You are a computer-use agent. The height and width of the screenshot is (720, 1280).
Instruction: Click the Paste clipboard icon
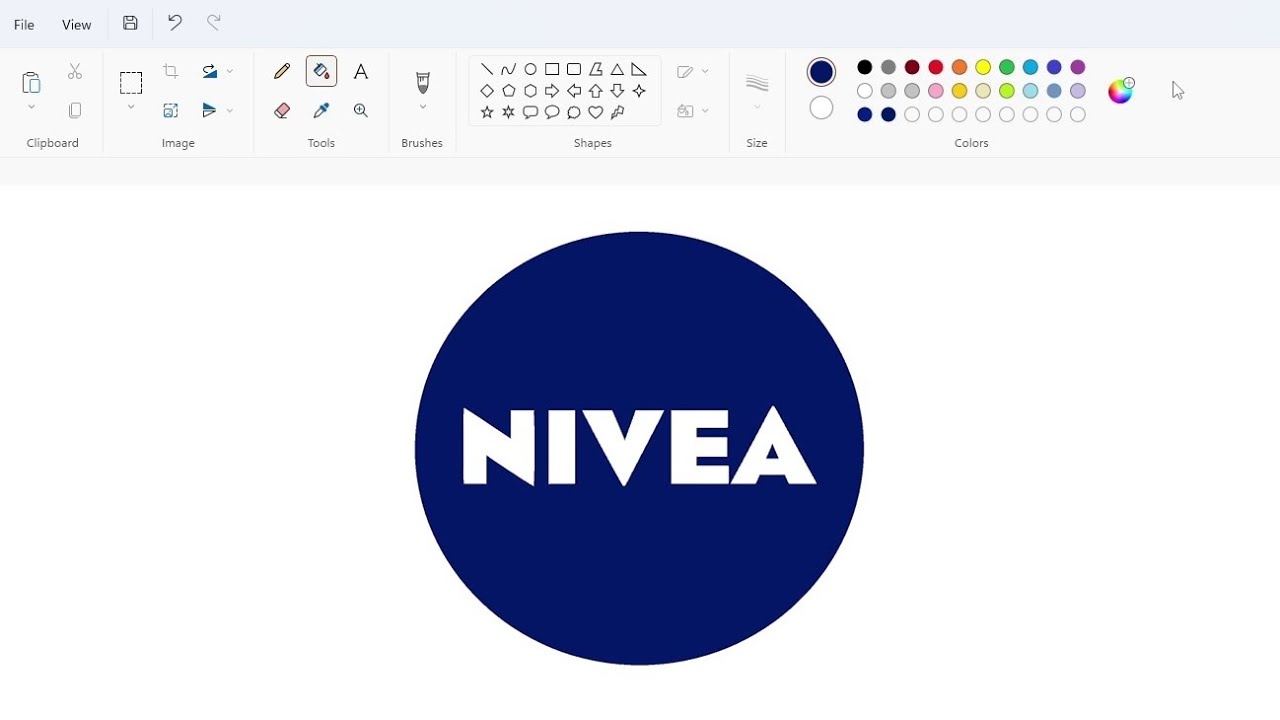[x=31, y=82]
